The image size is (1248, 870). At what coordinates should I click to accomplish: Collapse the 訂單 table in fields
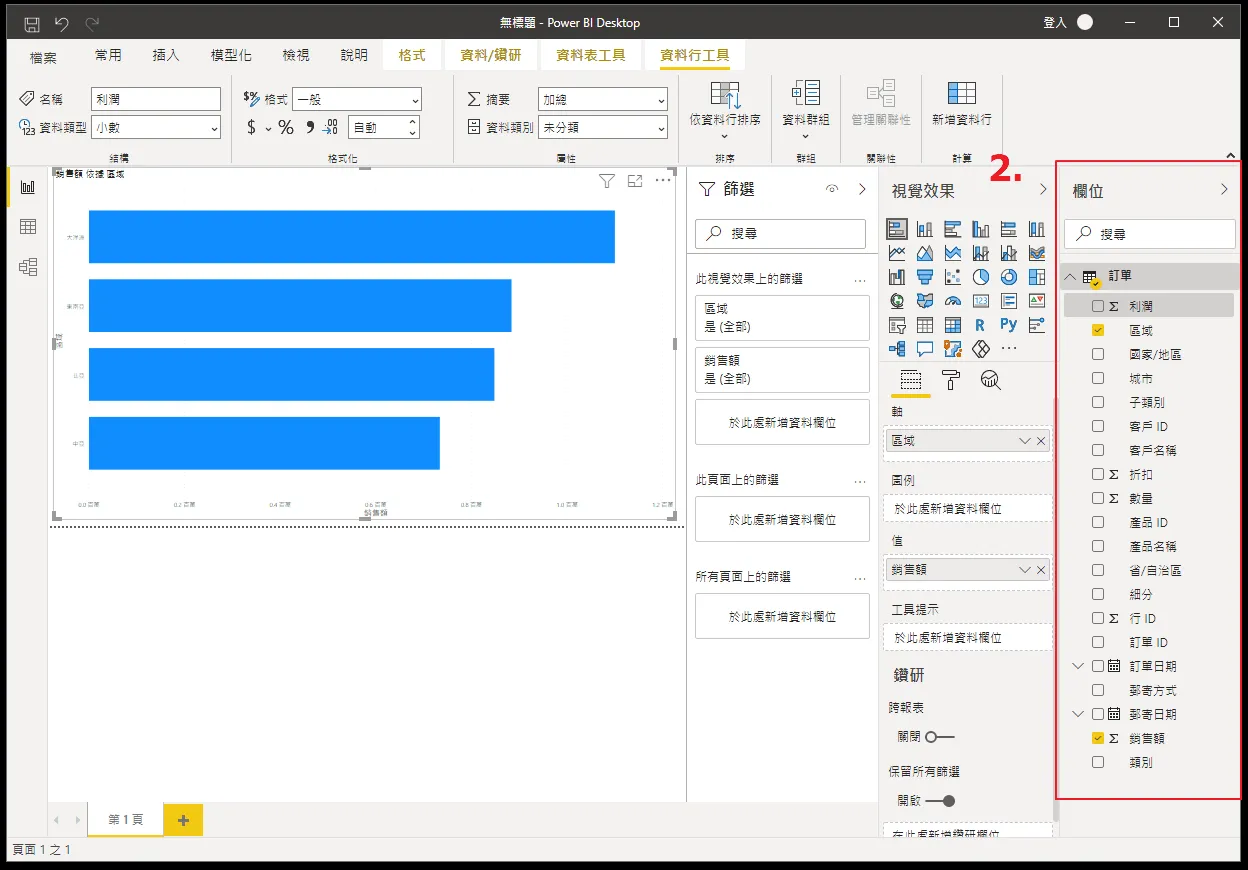coord(1071,277)
